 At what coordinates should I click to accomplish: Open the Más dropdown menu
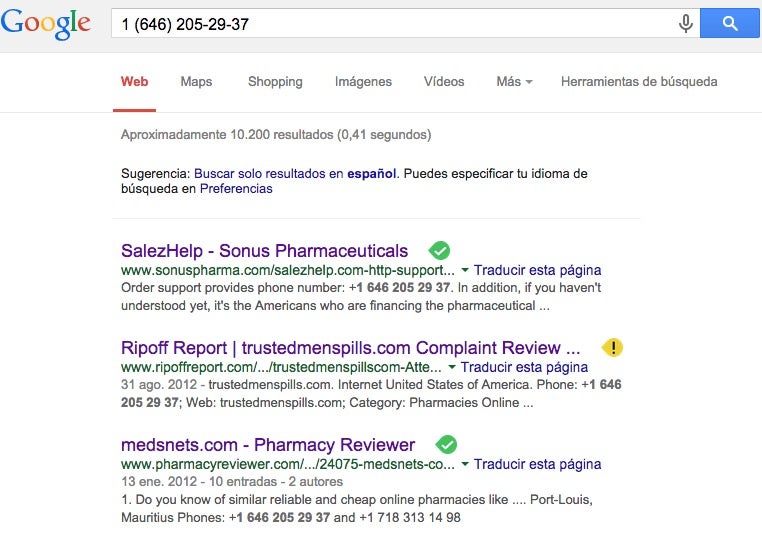514,82
